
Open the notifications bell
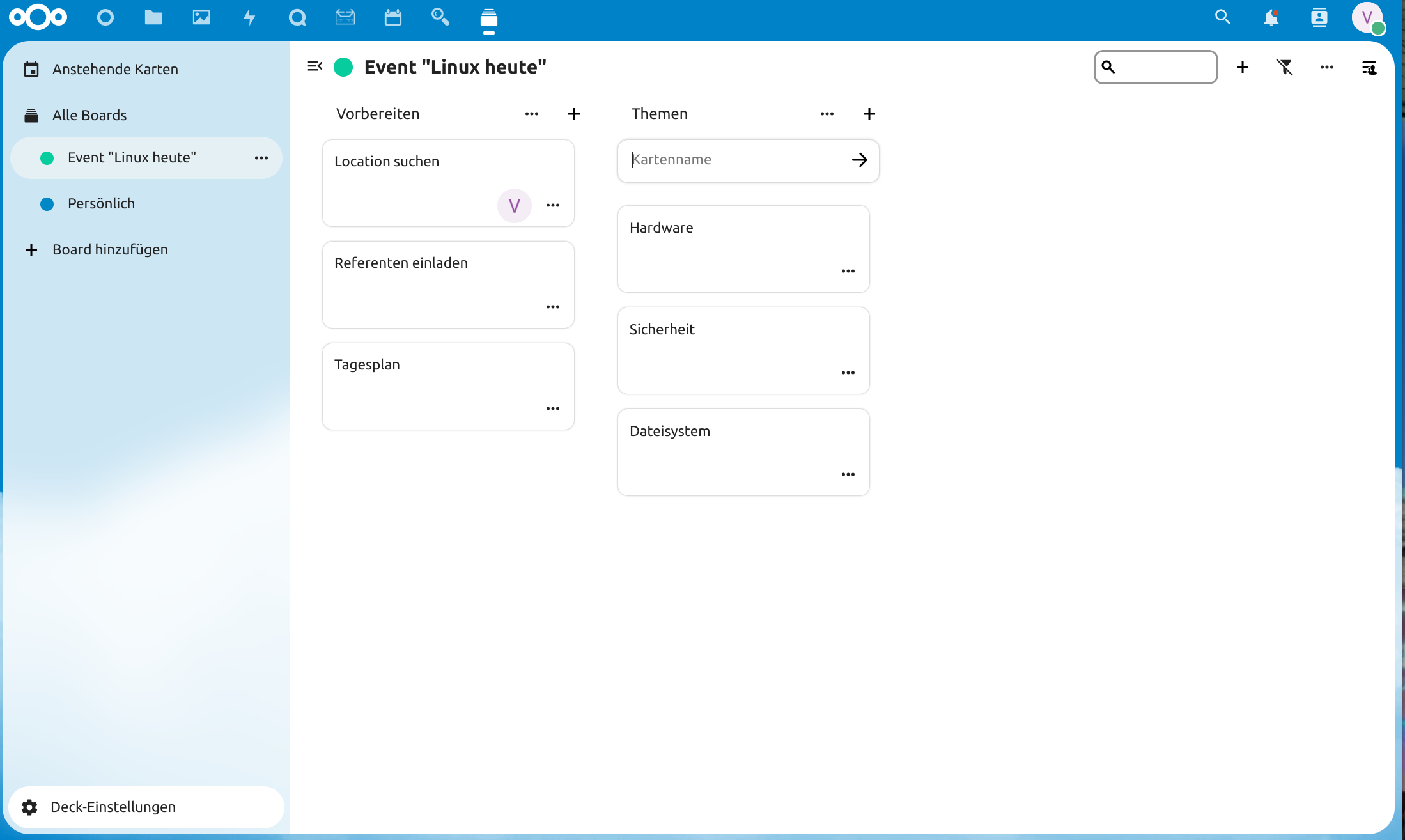[x=1271, y=17]
